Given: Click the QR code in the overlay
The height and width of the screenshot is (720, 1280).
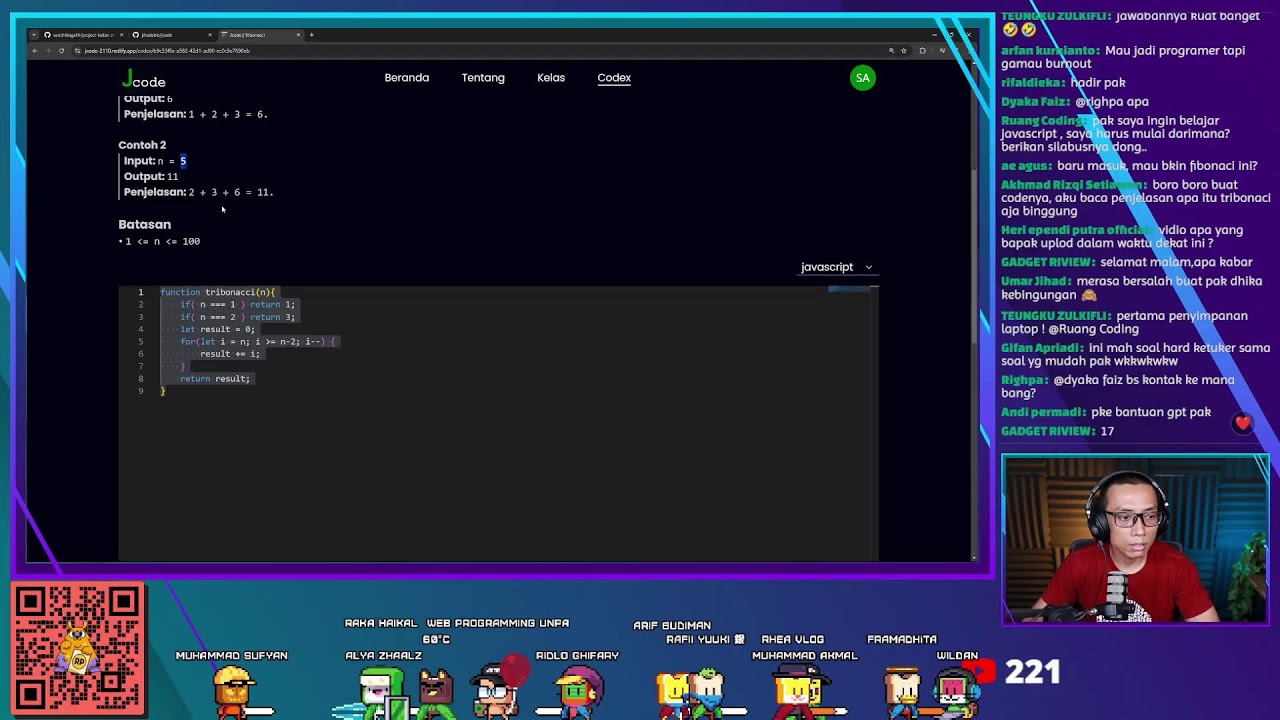Looking at the screenshot, I should point(78,650).
